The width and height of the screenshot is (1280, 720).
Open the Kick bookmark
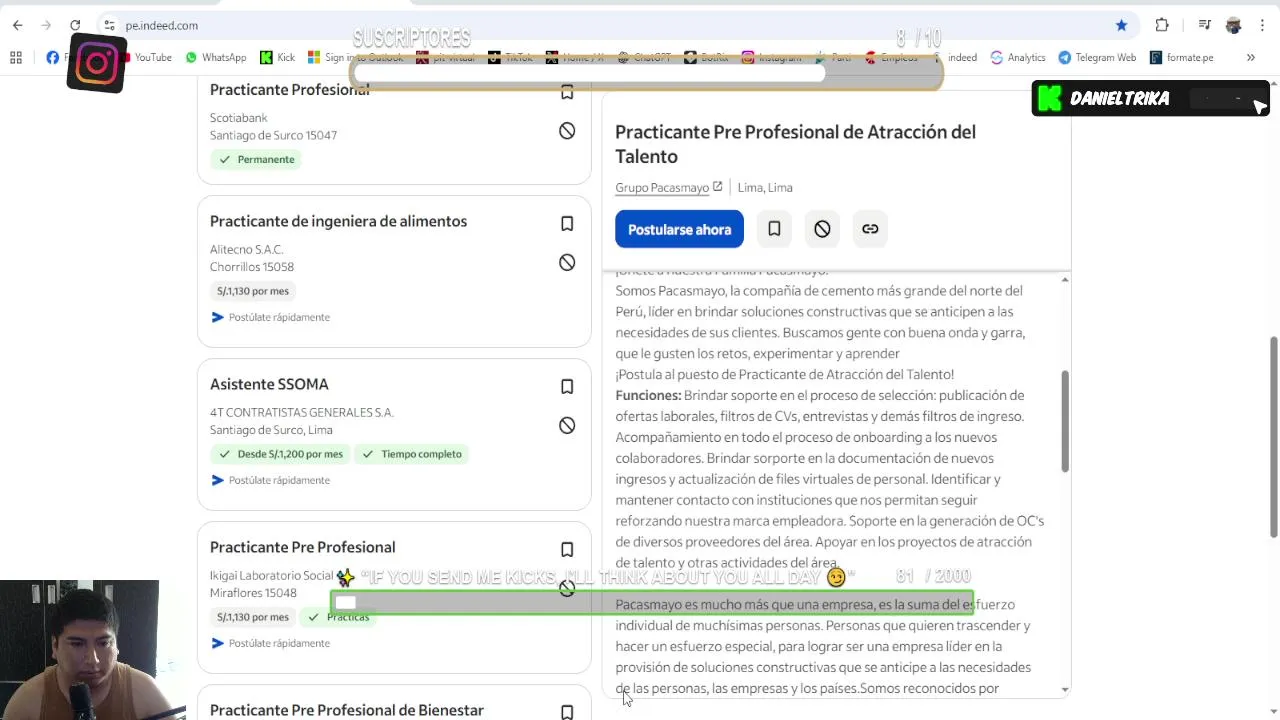click(277, 58)
